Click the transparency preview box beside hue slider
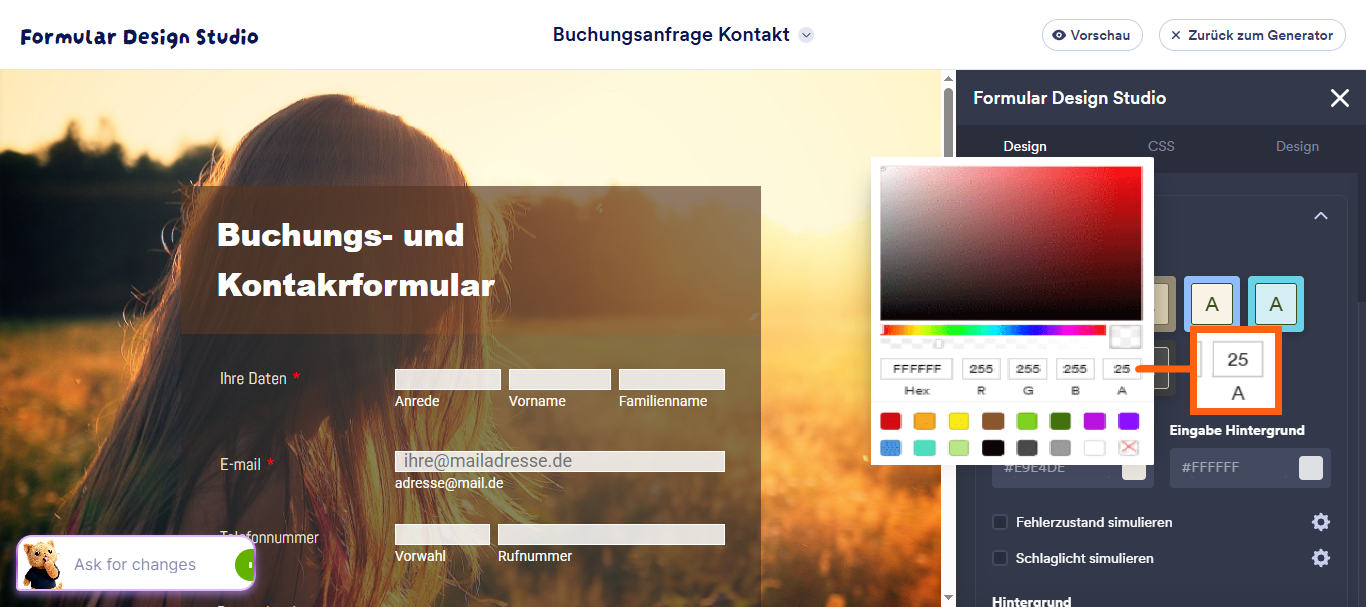The image size is (1366, 607). [x=1126, y=337]
